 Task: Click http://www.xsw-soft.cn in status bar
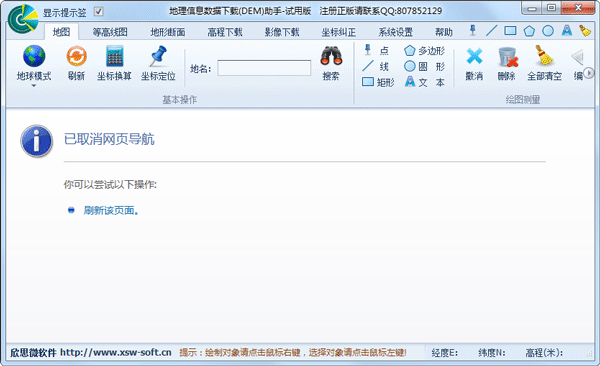[x=116, y=353]
